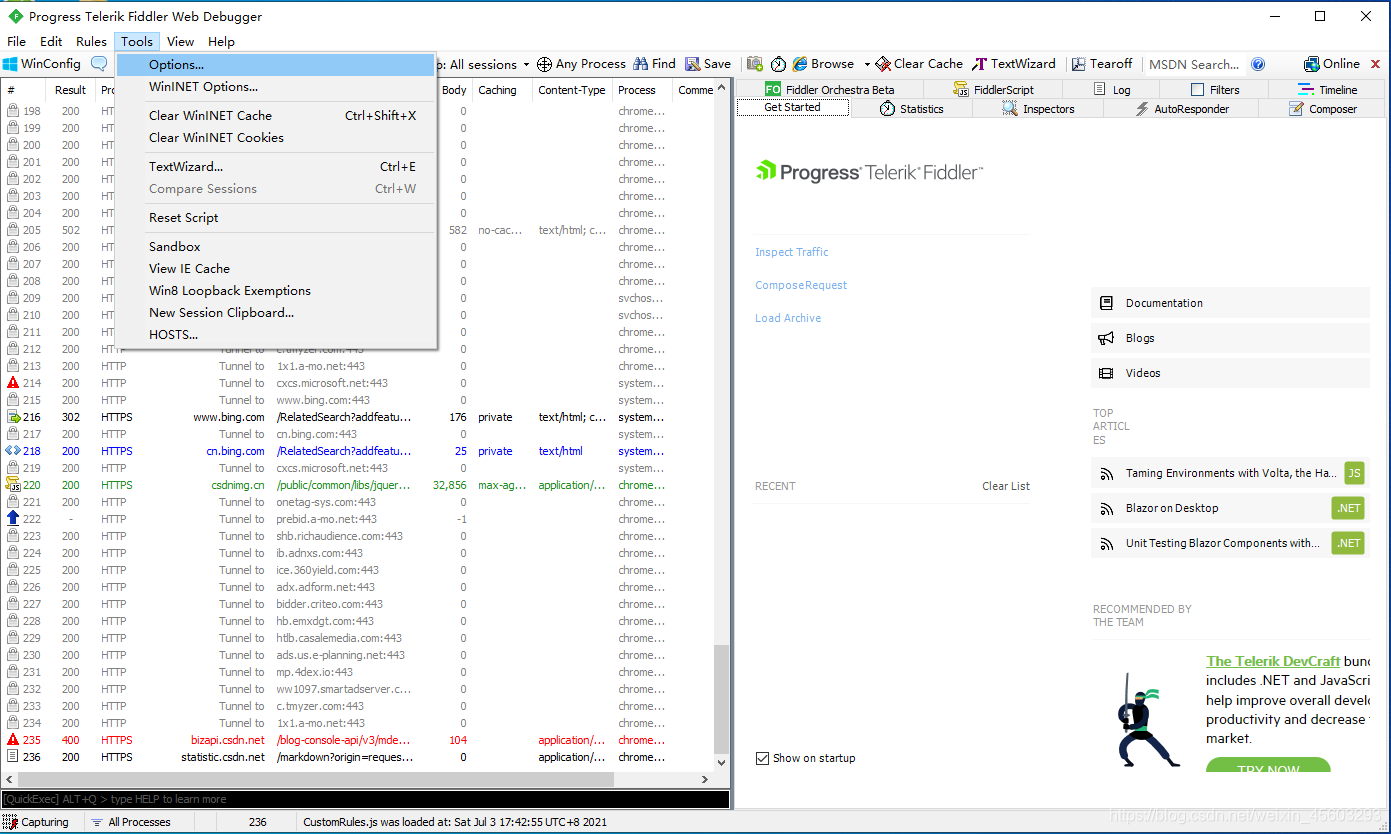The height and width of the screenshot is (834, 1391).
Task: Choose New Session Clipboard... entry
Action: (276, 313)
